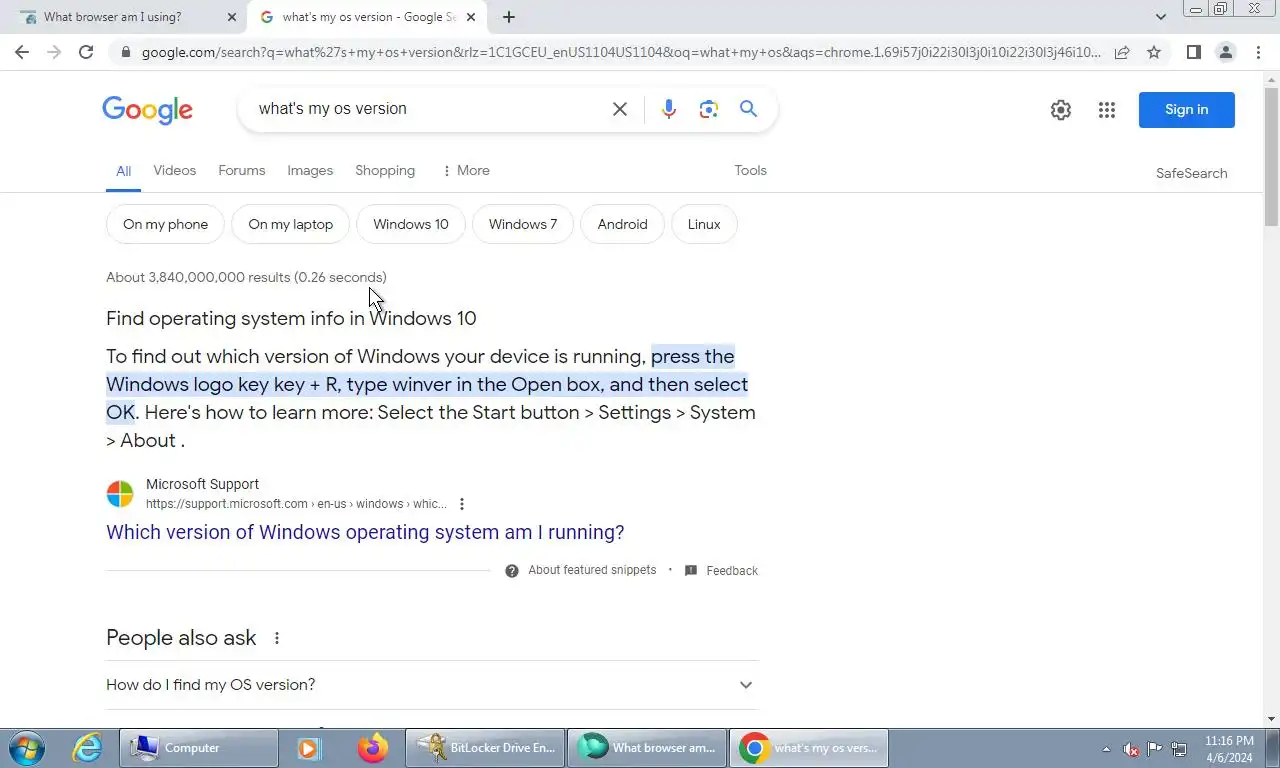The image size is (1280, 768).
Task: Open 'People also ask' options menu
Action: [277, 638]
